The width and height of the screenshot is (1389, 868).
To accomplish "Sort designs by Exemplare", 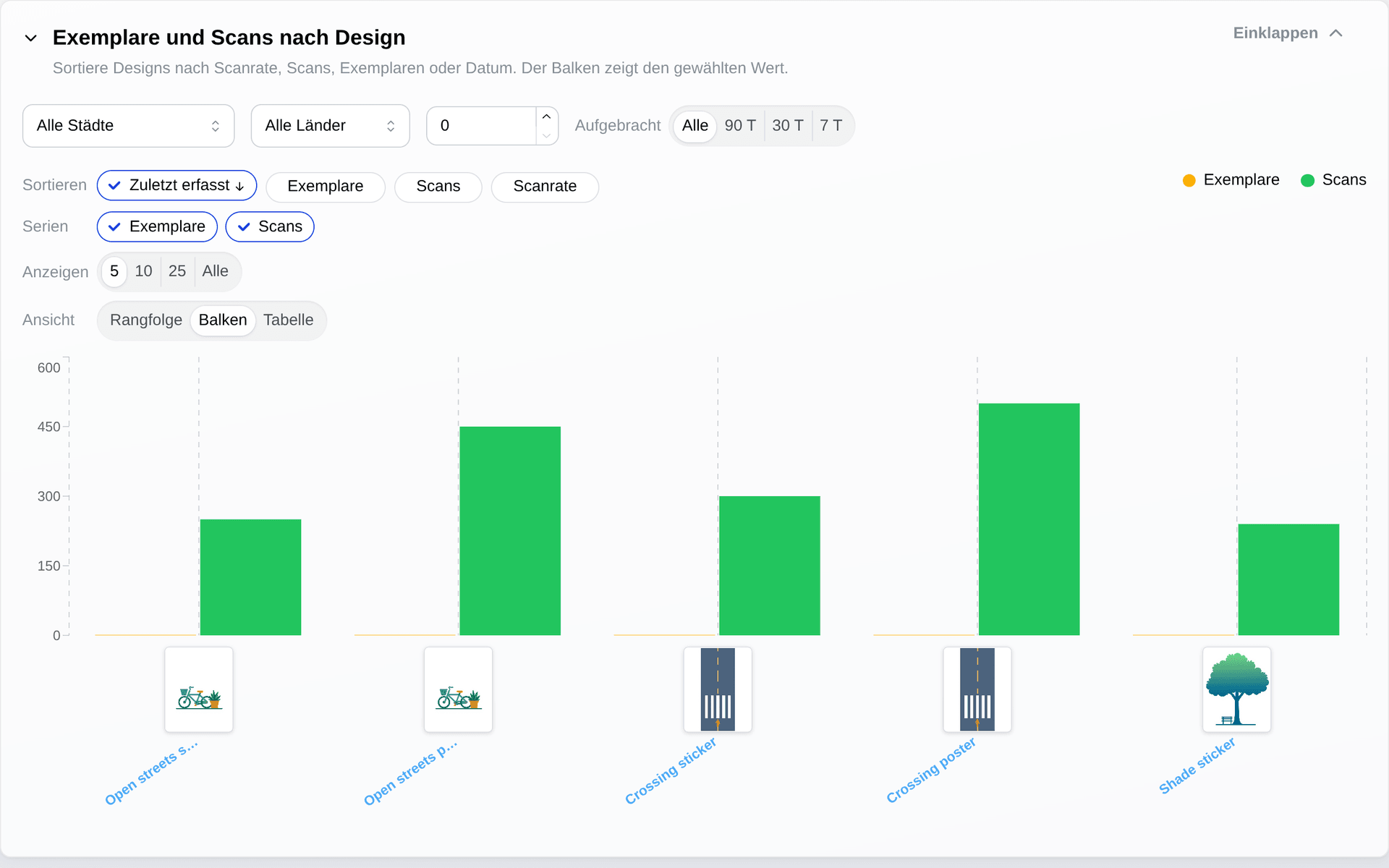I will tap(326, 187).
